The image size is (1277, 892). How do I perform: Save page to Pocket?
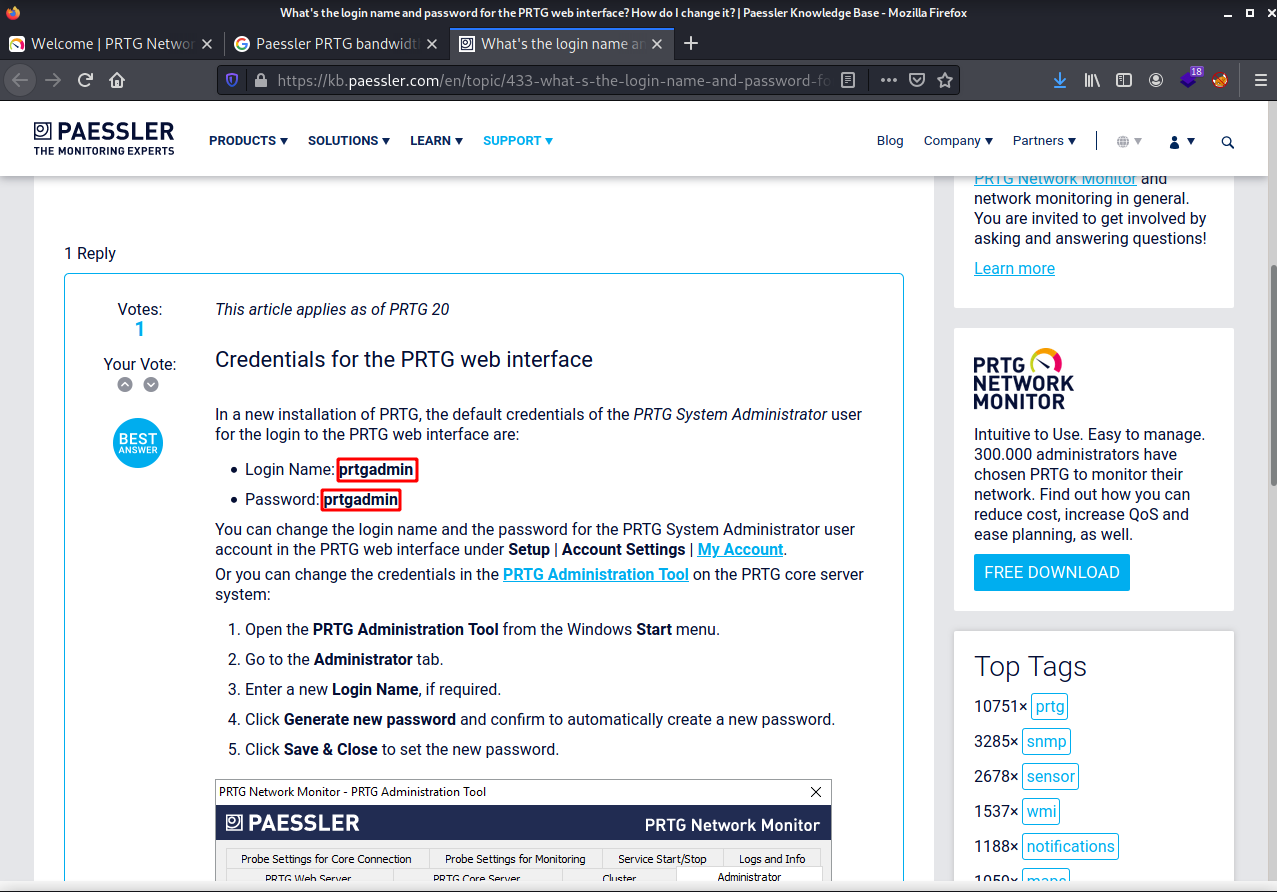pyautogui.click(x=916, y=80)
